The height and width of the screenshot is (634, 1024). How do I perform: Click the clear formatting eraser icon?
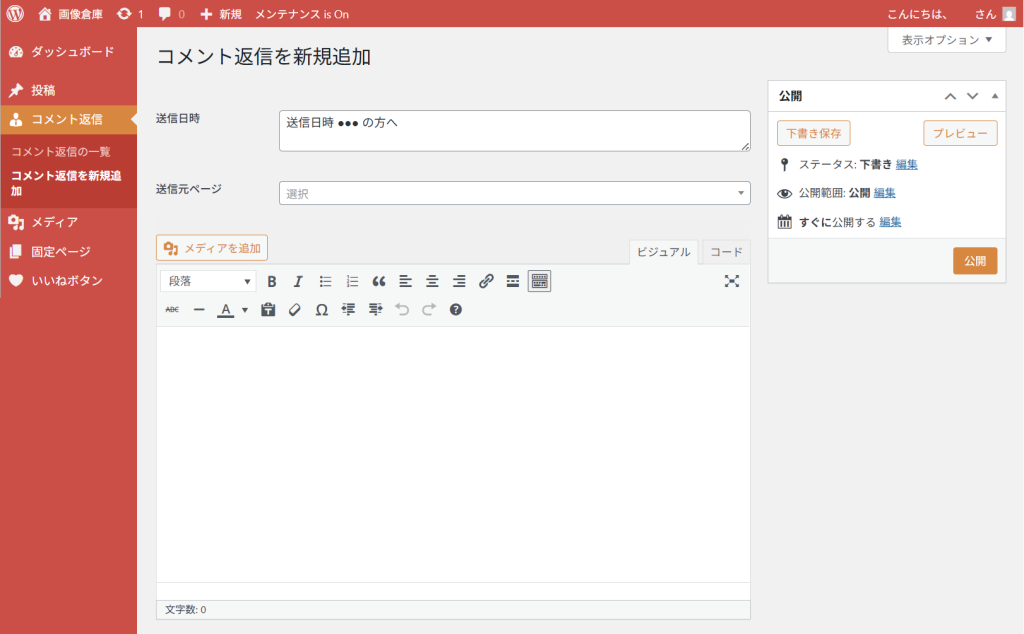point(294,310)
